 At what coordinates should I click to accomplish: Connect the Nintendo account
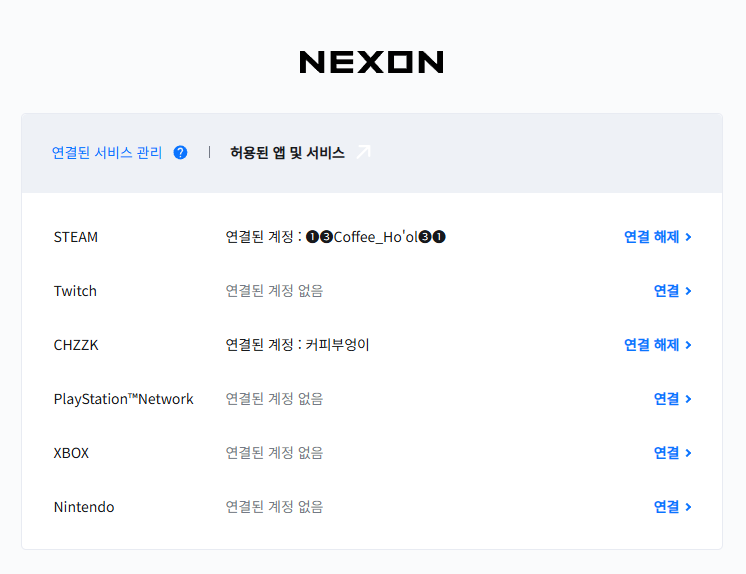coord(666,507)
